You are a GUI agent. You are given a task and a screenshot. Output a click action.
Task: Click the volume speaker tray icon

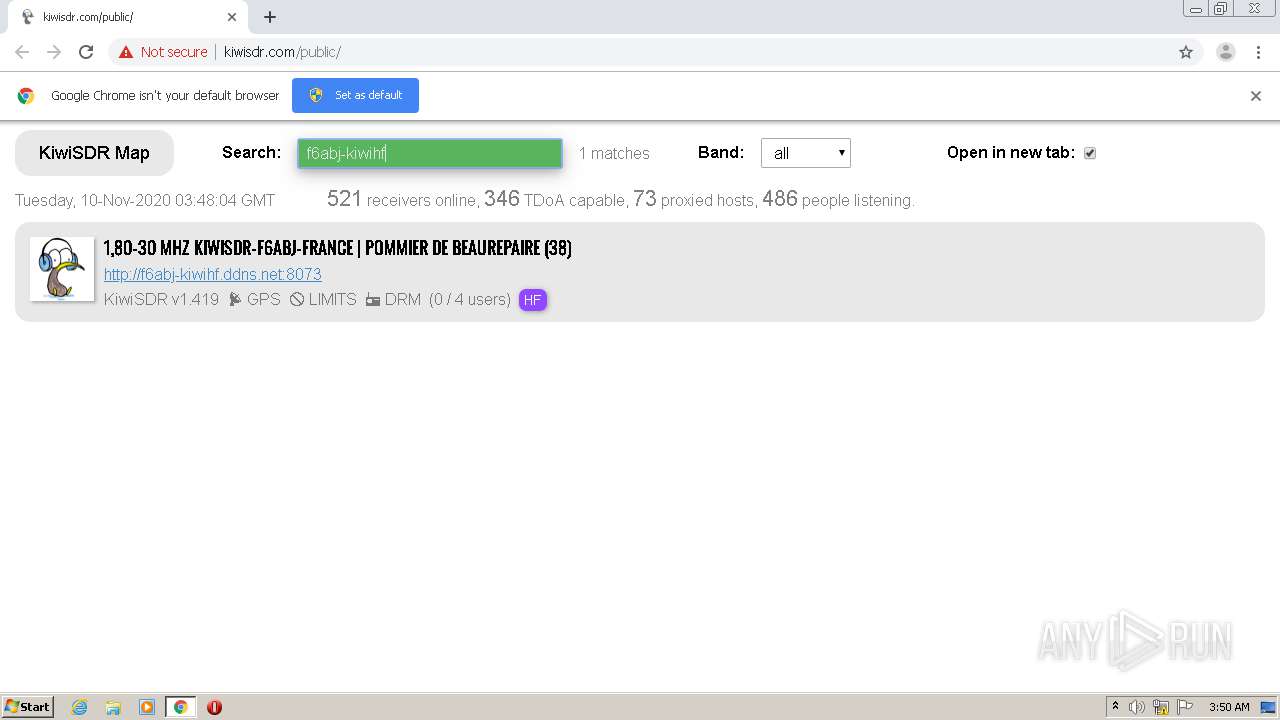tap(1137, 707)
